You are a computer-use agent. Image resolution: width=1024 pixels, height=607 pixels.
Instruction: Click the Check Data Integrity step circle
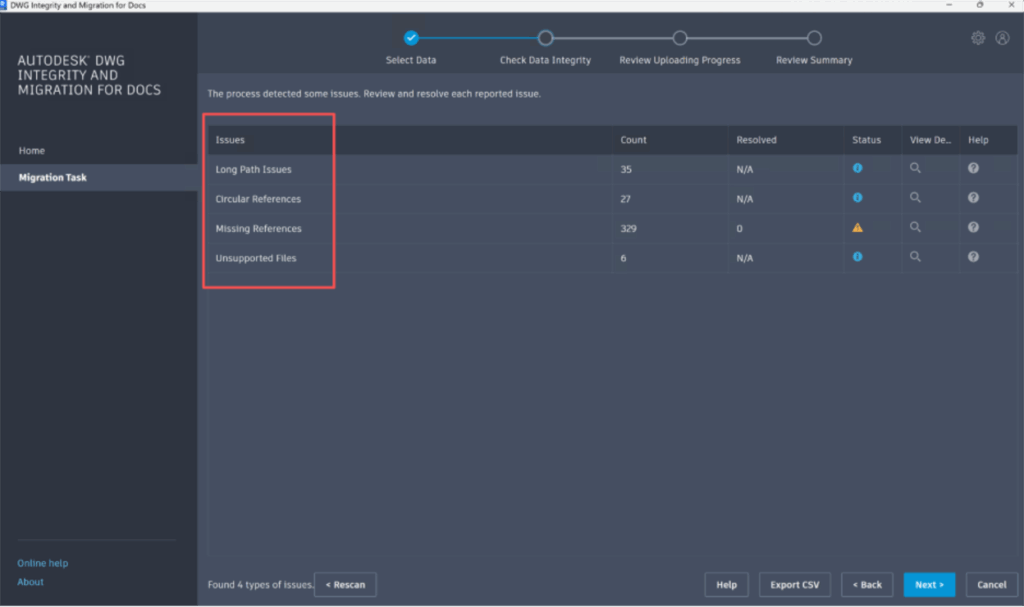click(545, 38)
